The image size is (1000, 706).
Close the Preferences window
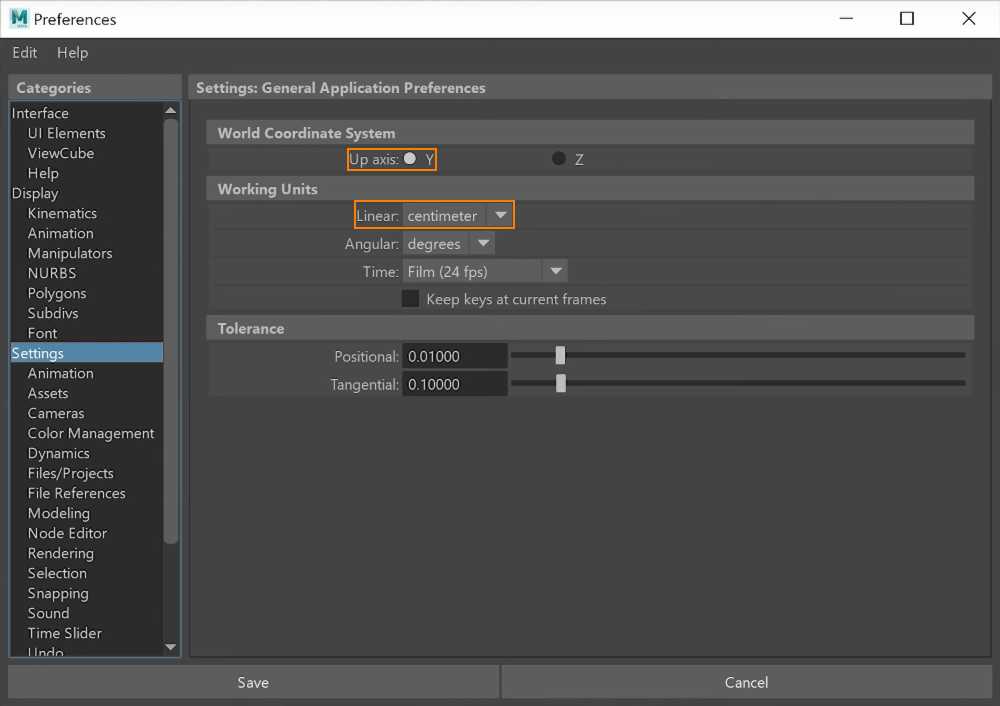pos(969,19)
